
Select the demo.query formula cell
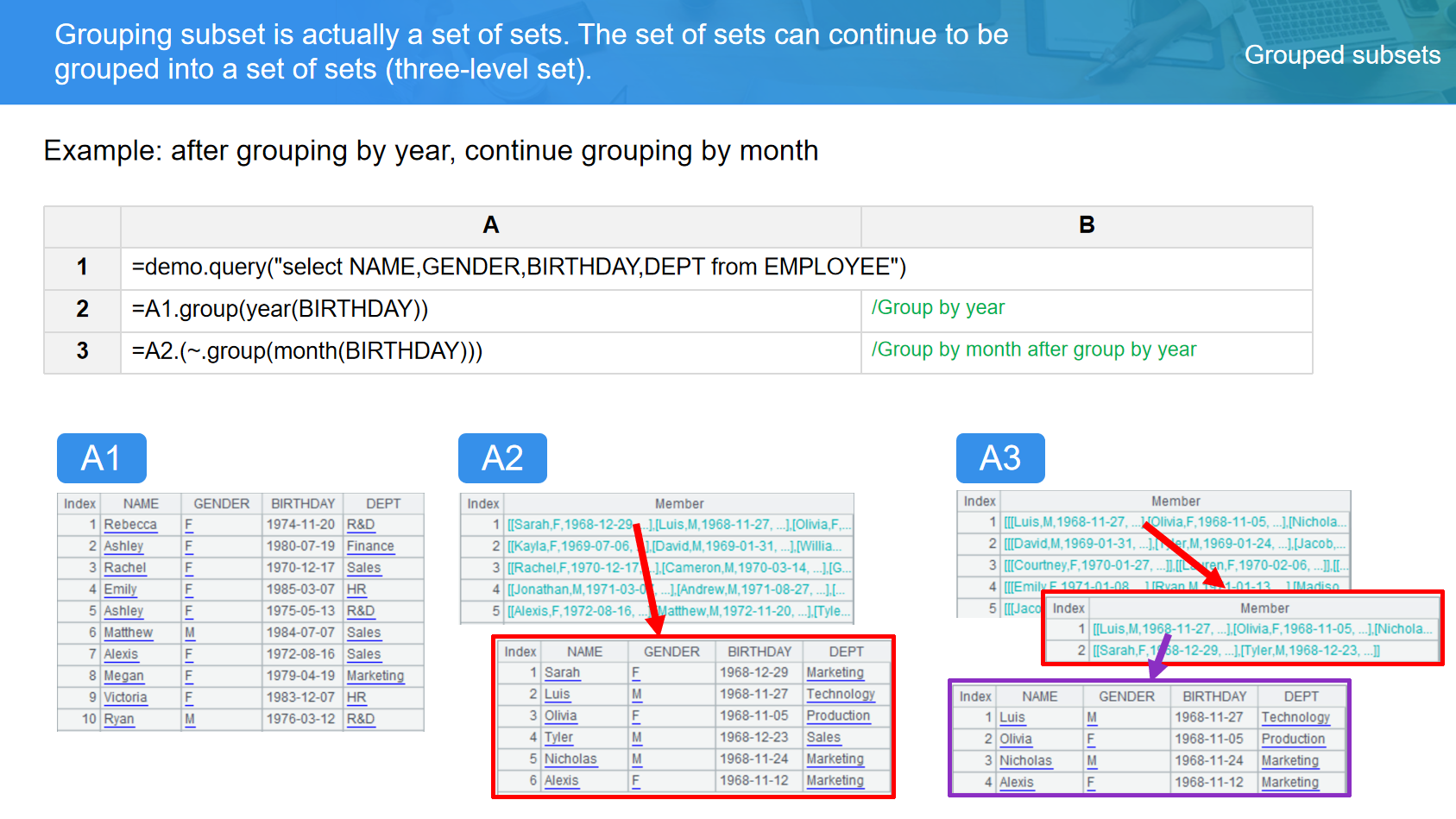point(518,268)
